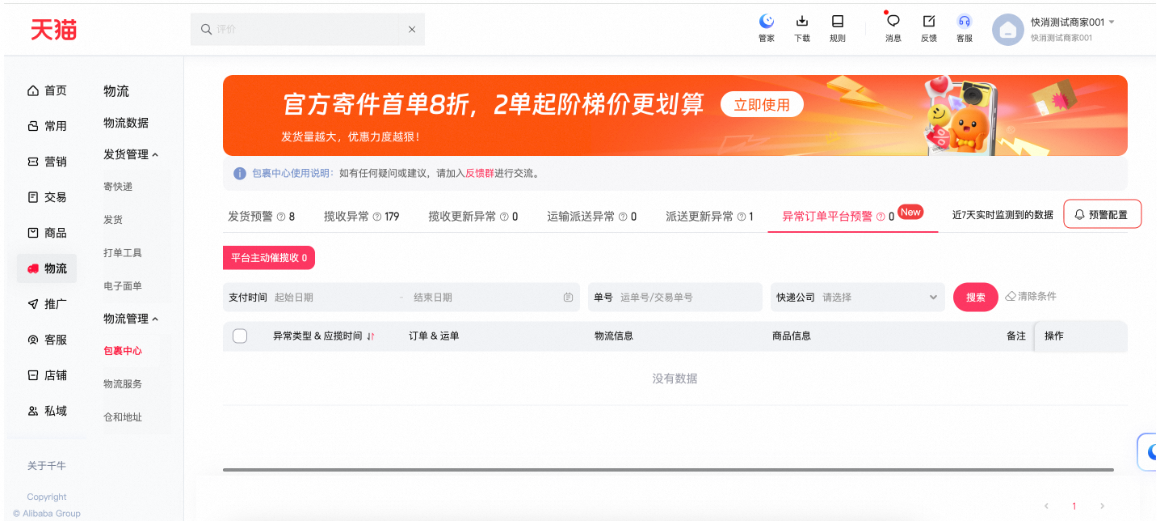
Task: Open 交易 in the sidebar
Action: click(48, 197)
